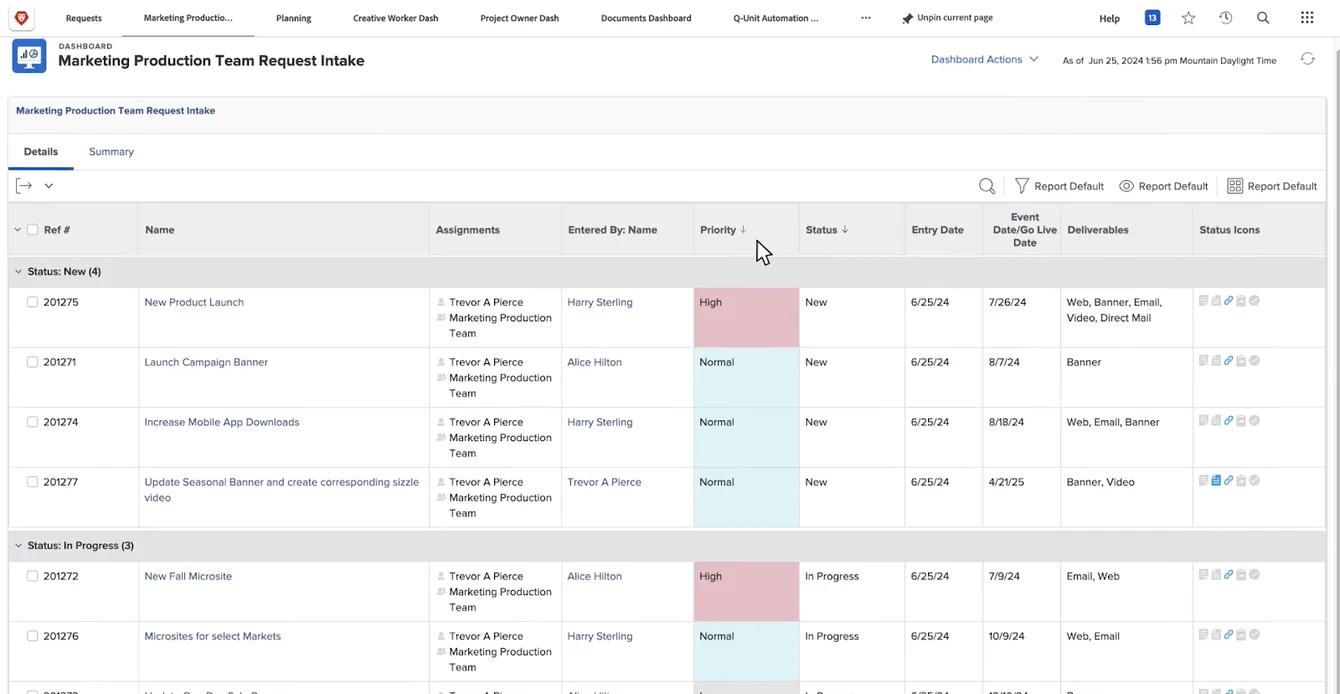The height and width of the screenshot is (694, 1340).
Task: Open the global search magnifier in top bar
Action: [1263, 18]
